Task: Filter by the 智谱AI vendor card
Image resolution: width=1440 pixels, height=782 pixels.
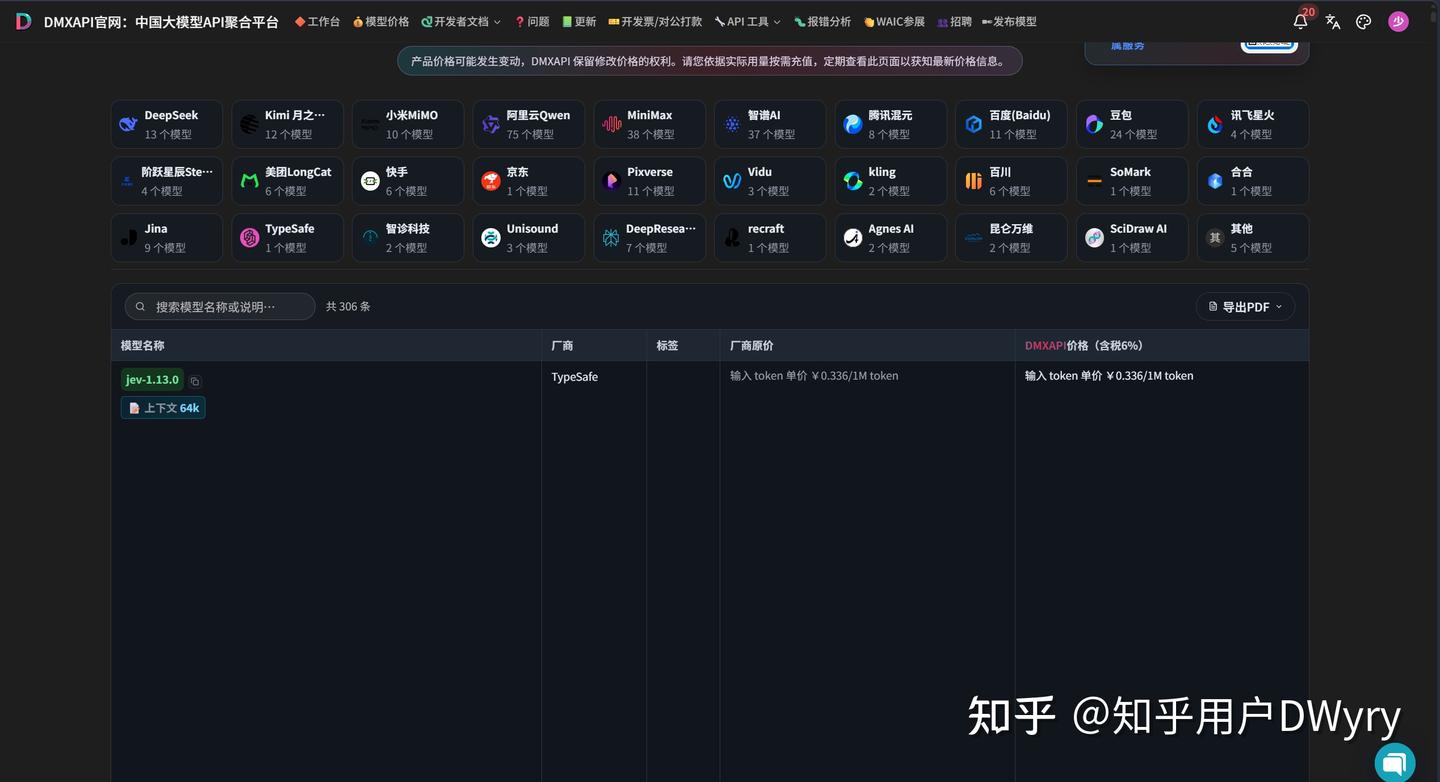Action: point(770,124)
